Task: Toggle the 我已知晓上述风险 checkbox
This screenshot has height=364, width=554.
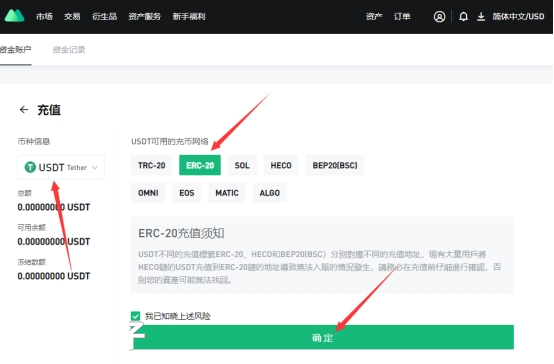Action: pyautogui.click(x=135, y=316)
